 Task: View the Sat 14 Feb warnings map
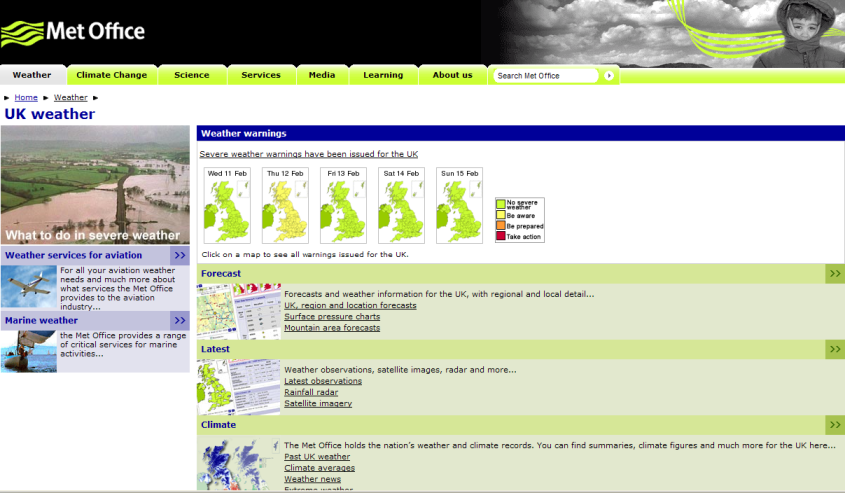pos(401,205)
